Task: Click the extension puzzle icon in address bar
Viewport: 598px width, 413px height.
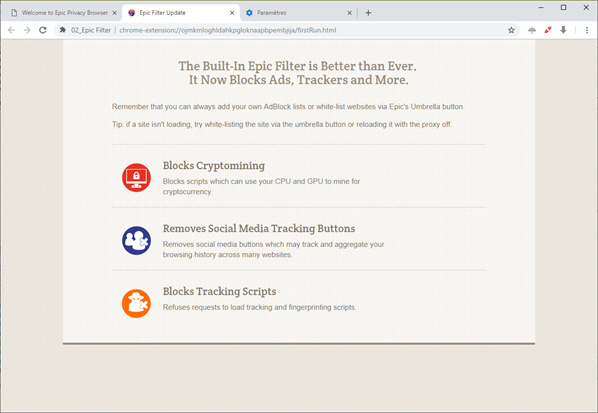Action: click(63, 30)
